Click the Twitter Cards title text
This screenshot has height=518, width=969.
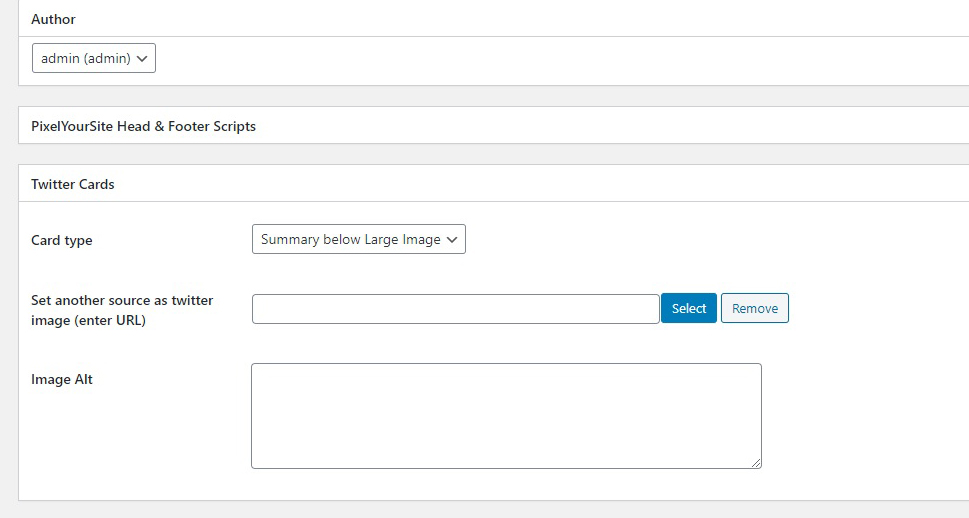pyautogui.click(x=73, y=184)
